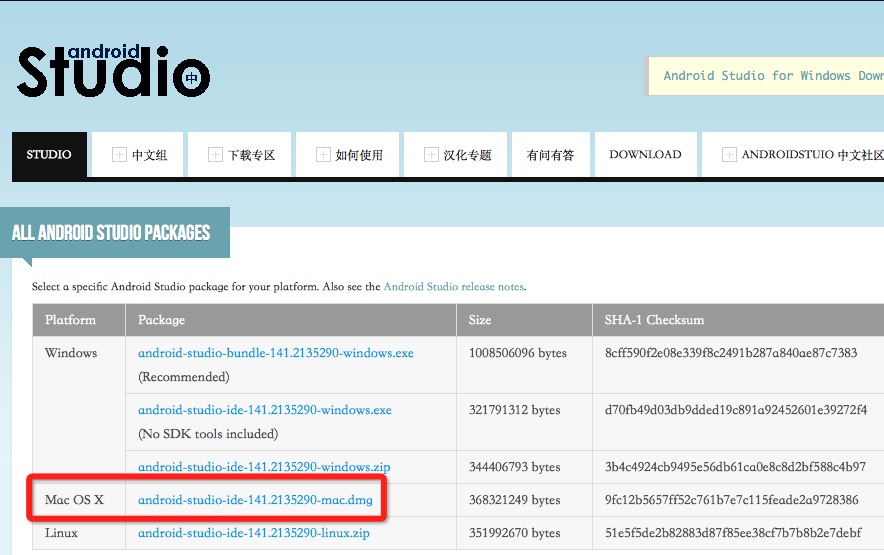Download android-studio-ide-141.2135290-linux.zip
The image size is (884, 555).
tap(254, 533)
